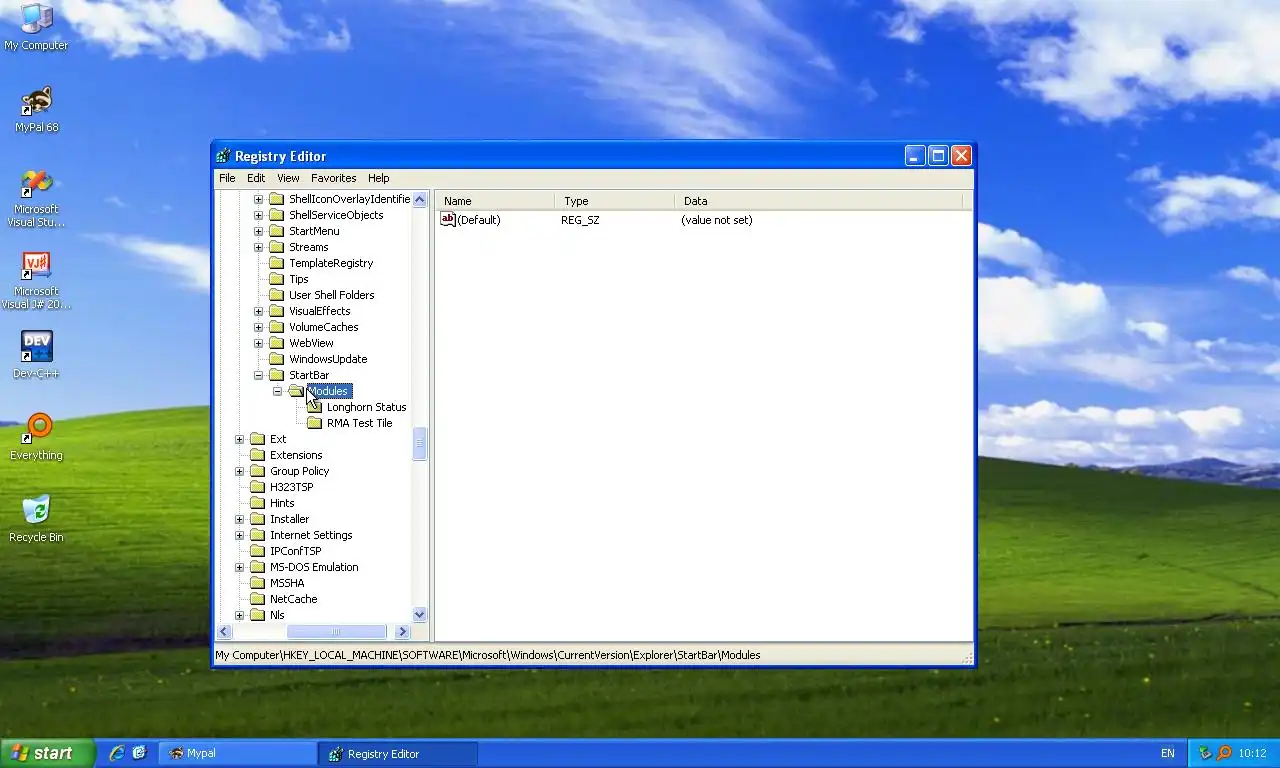
Task: Expand the Installer key
Action: click(239, 519)
